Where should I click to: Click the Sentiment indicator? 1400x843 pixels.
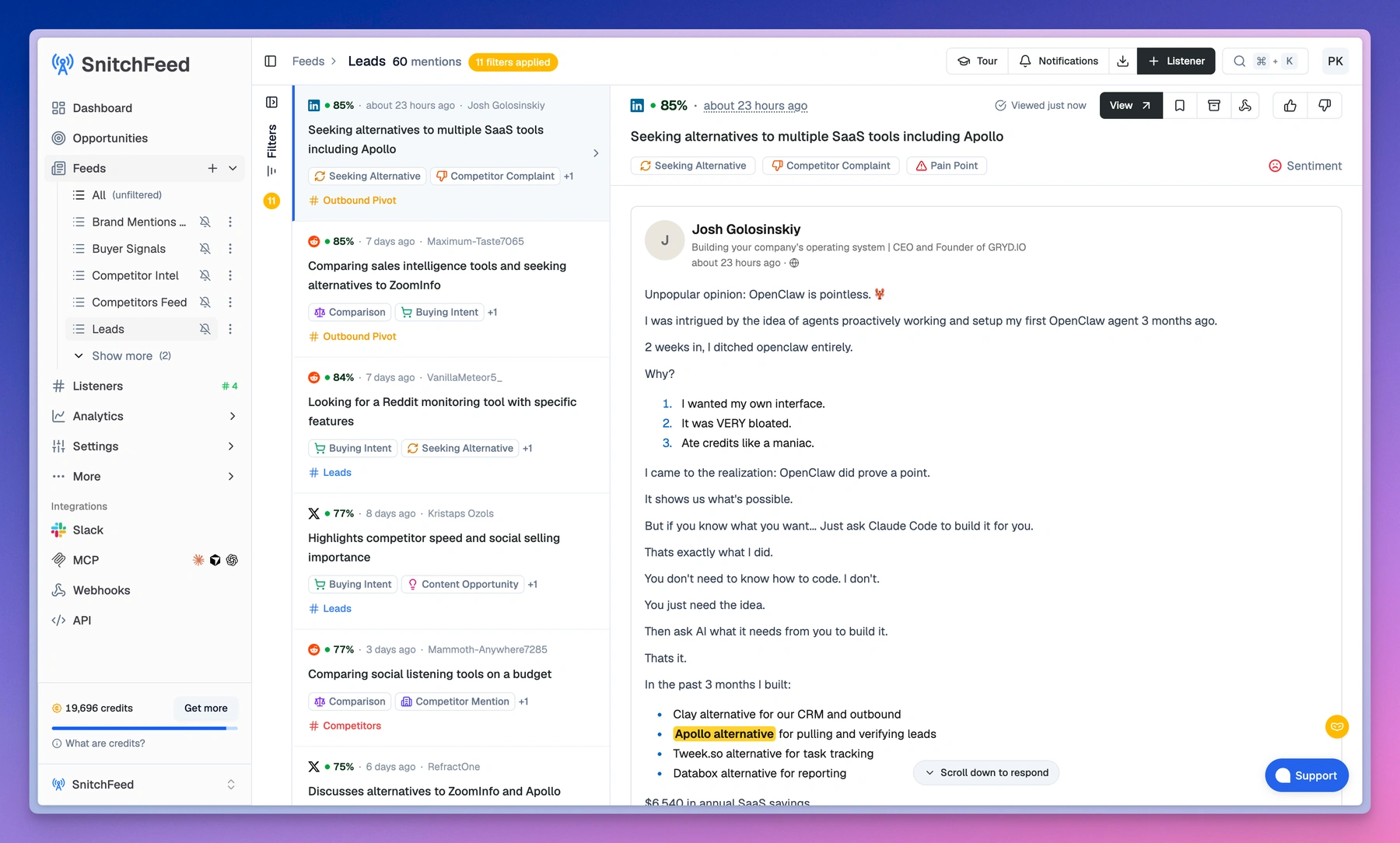click(x=1305, y=166)
